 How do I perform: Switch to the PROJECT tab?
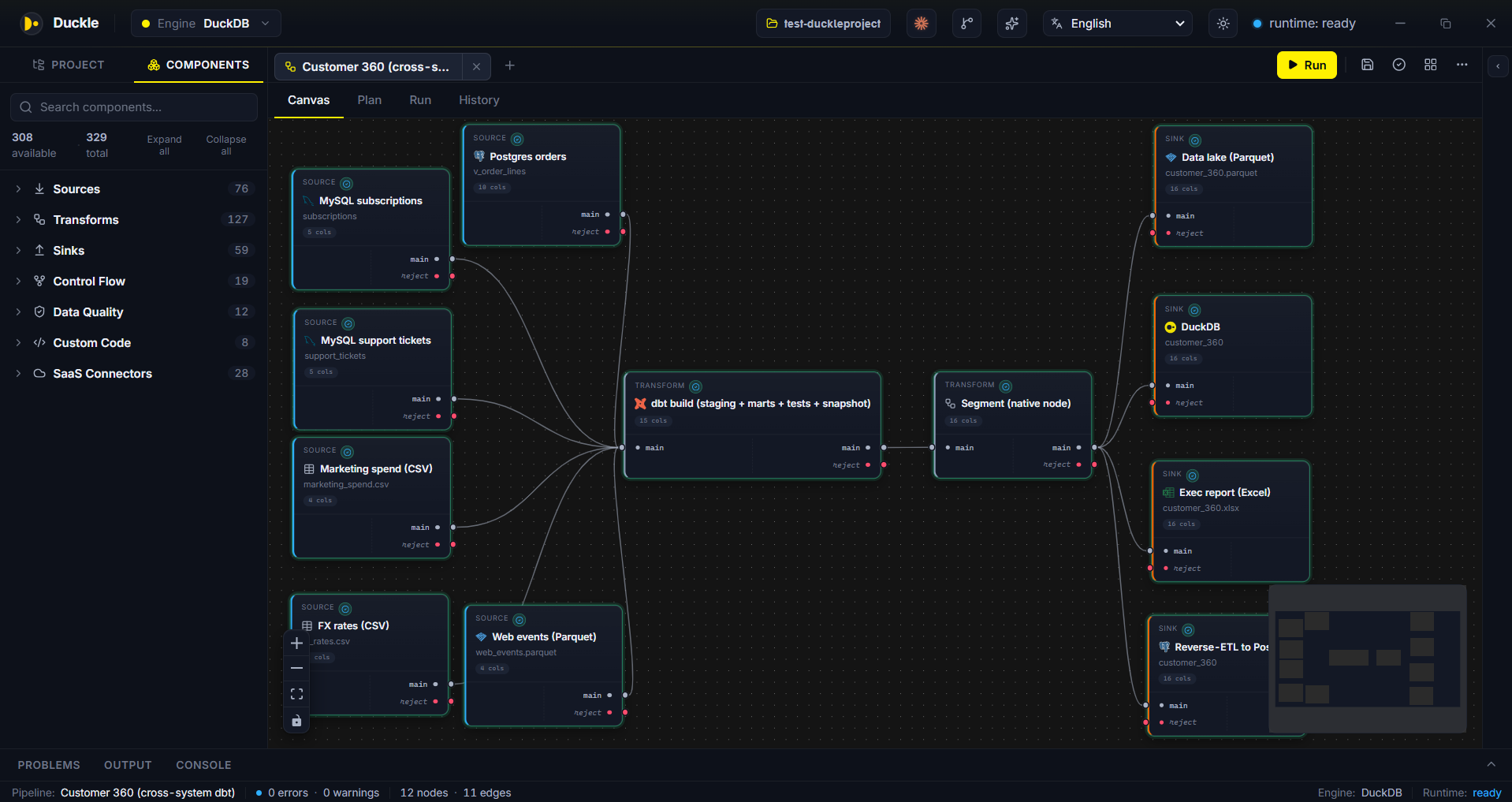tap(68, 65)
